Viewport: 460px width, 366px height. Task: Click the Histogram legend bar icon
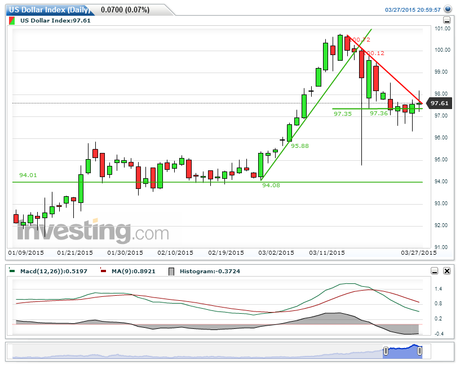[171, 271]
